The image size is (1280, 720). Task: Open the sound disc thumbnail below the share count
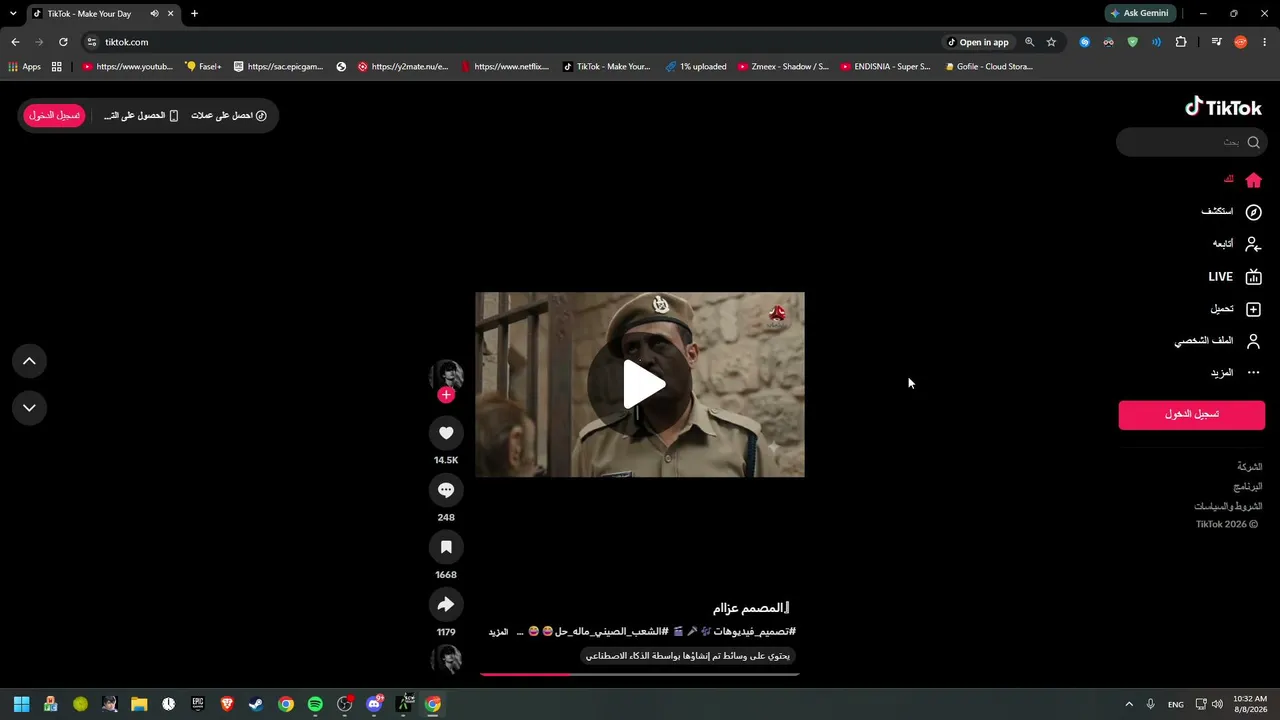click(x=446, y=659)
